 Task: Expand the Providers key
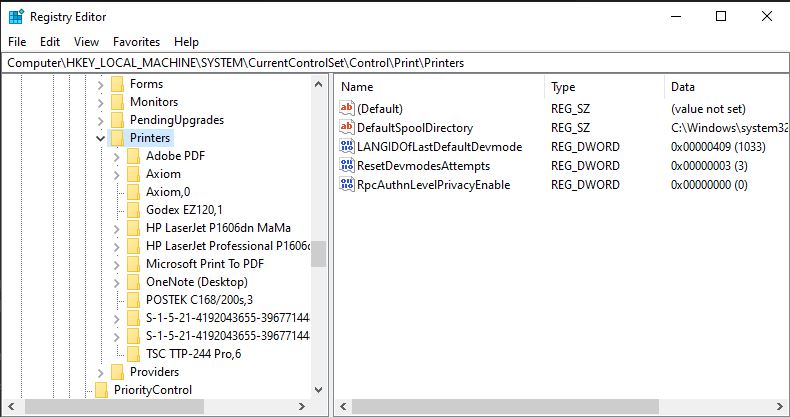click(100, 373)
